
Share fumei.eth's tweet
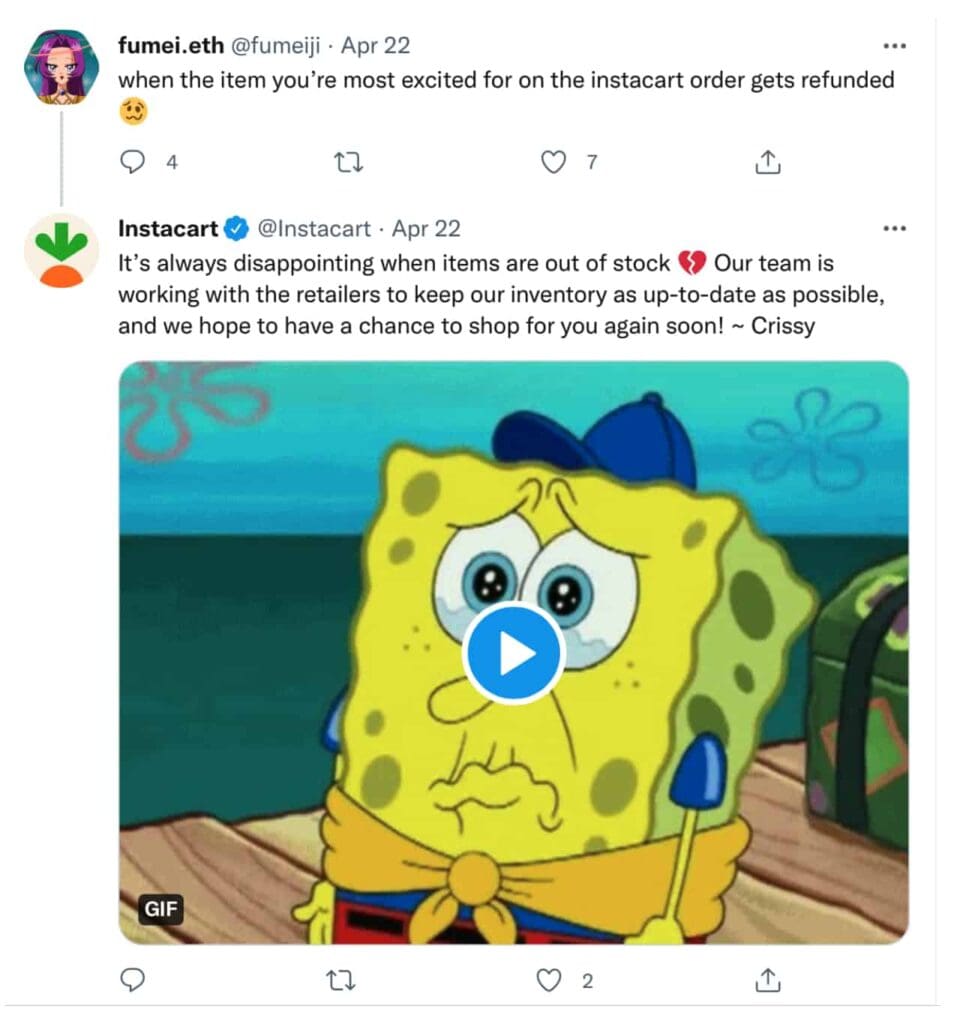pos(767,162)
